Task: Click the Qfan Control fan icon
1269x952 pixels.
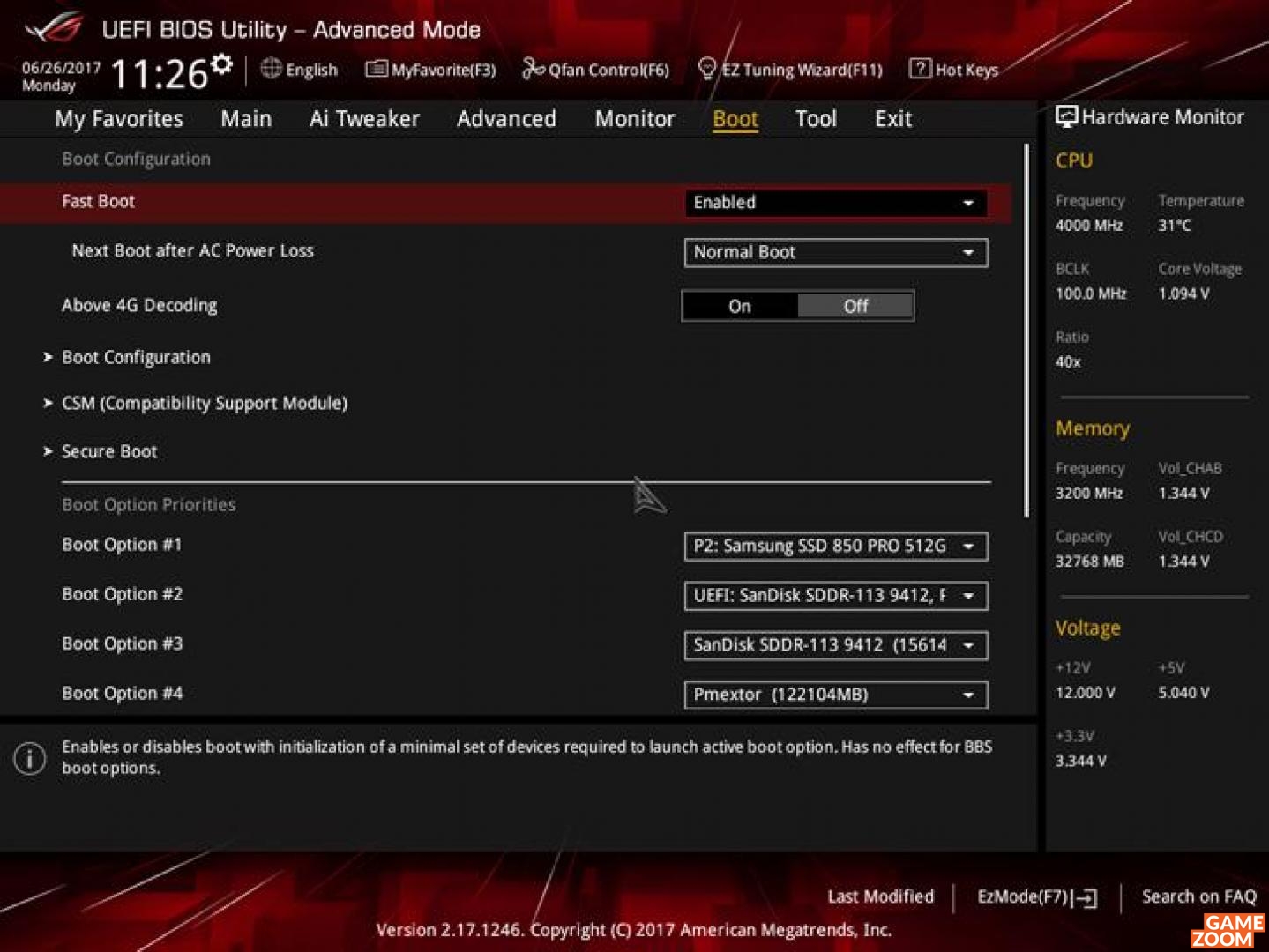Action: click(x=533, y=69)
